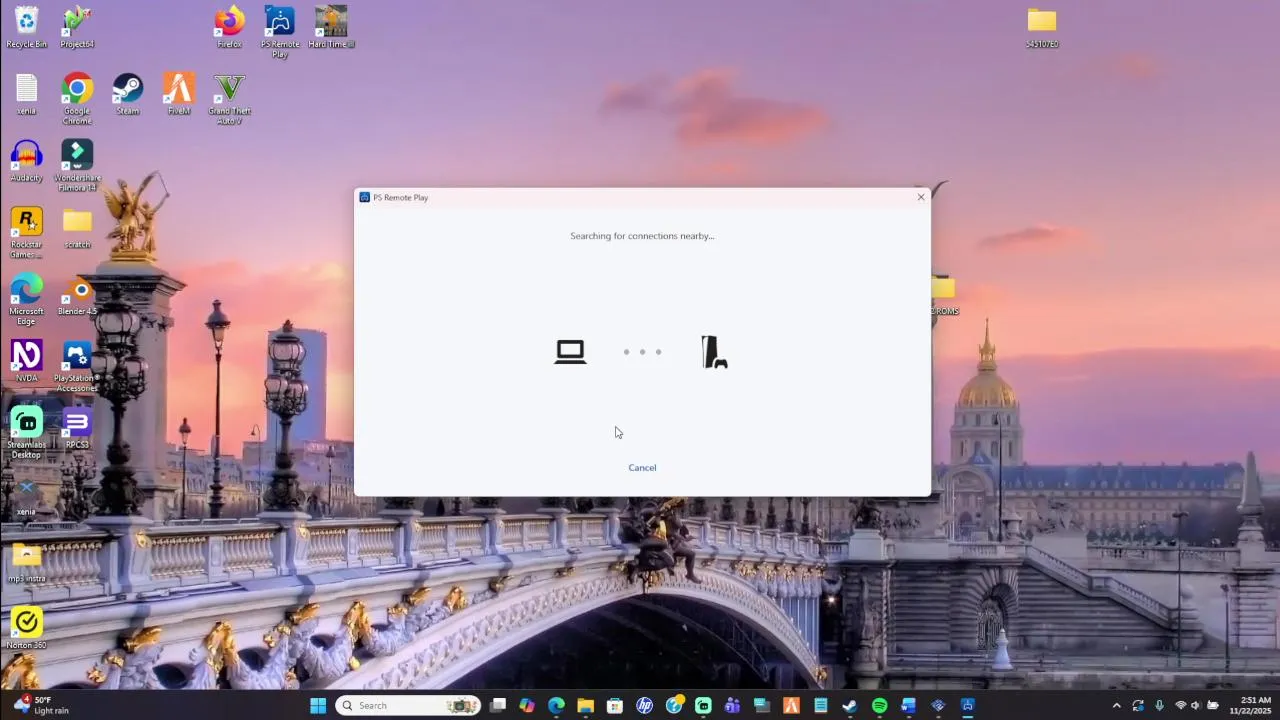The width and height of the screenshot is (1280, 720).
Task: Select the Audacity desktop shortcut
Action: pyautogui.click(x=27, y=161)
